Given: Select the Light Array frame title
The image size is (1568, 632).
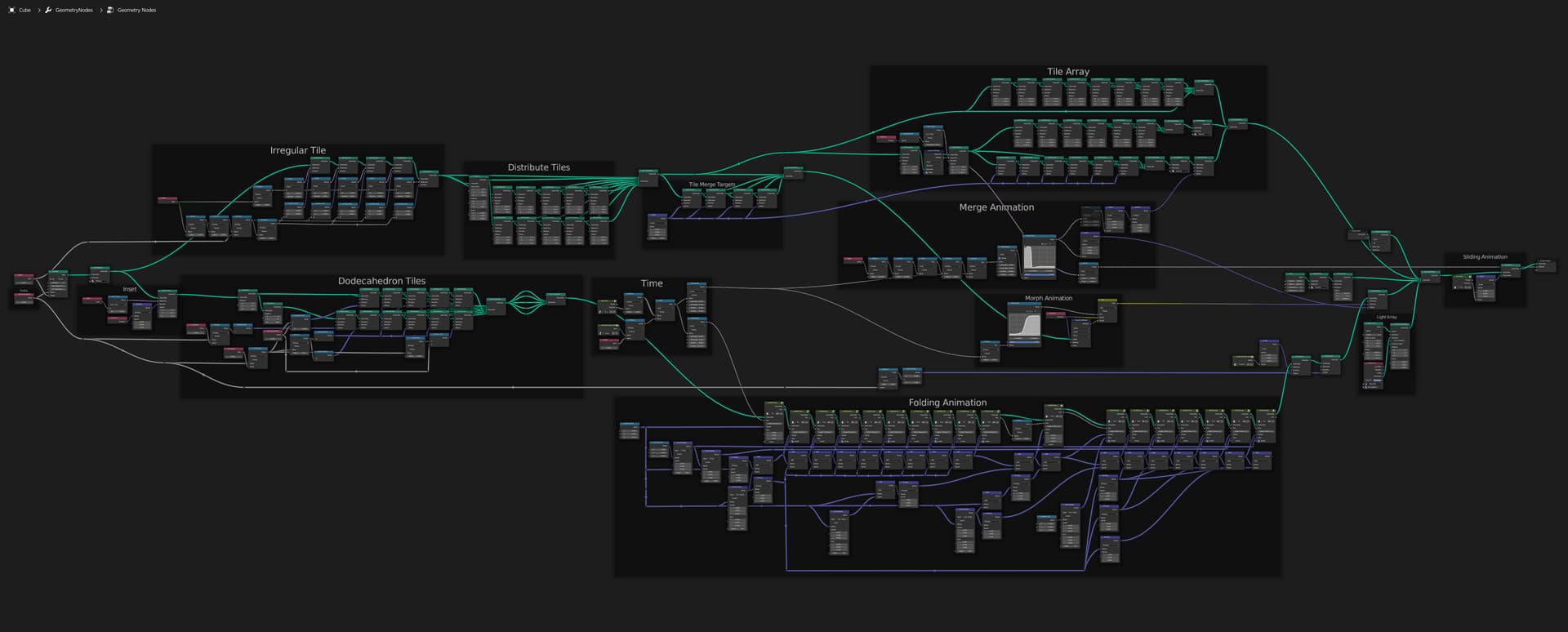Looking at the screenshot, I should point(1387,317).
